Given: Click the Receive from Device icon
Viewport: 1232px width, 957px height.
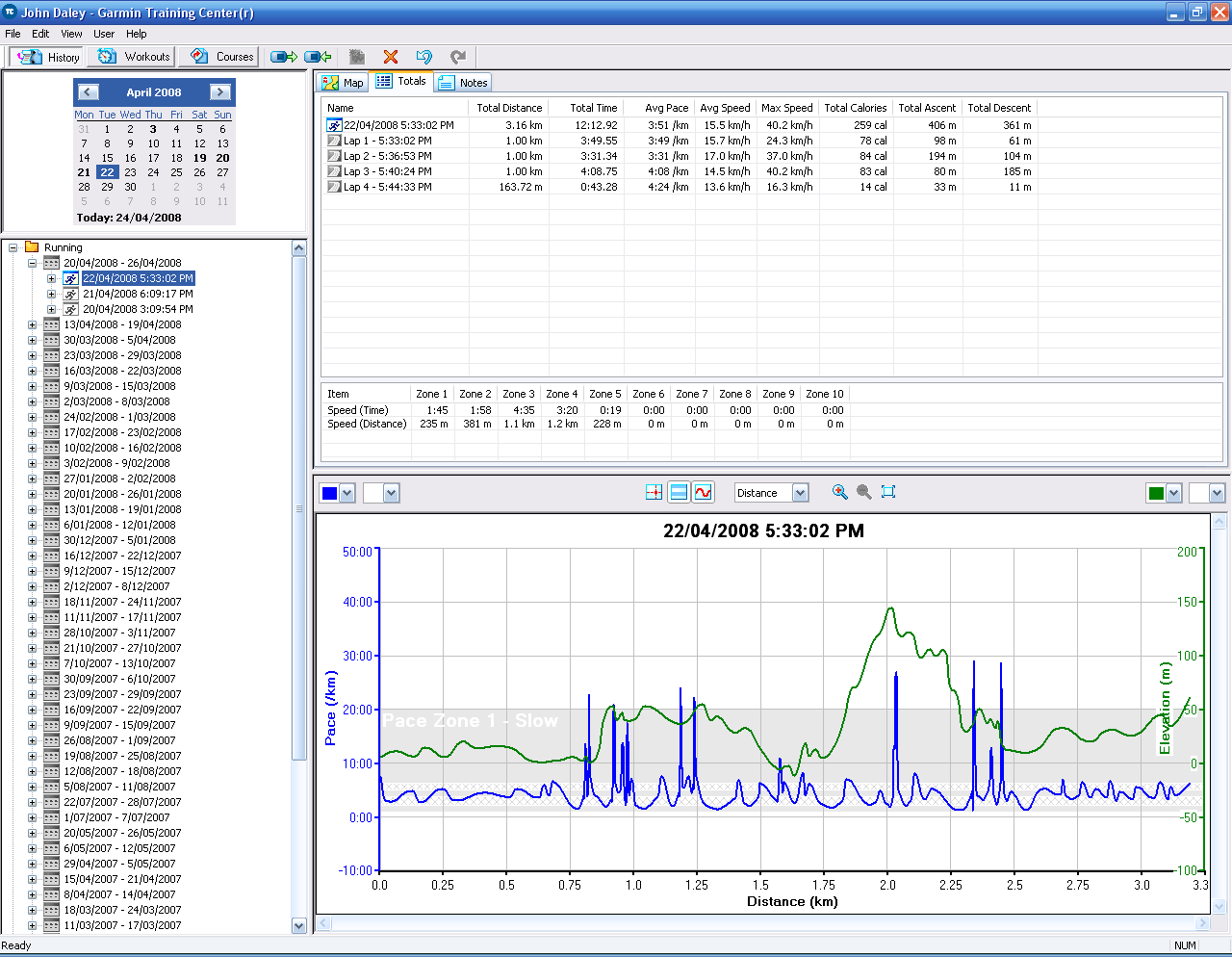Looking at the screenshot, I should point(318,57).
